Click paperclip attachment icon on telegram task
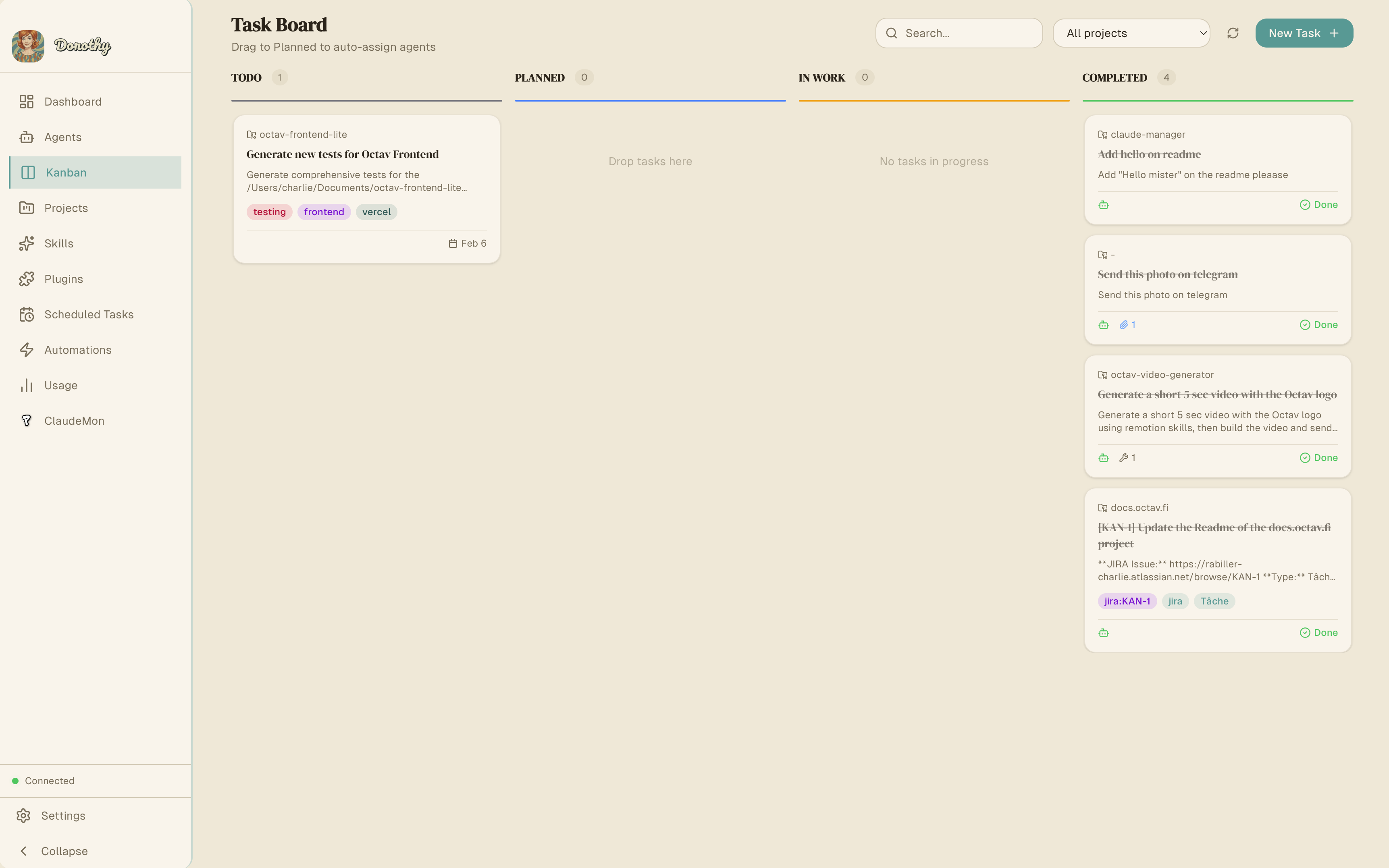This screenshot has height=868, width=1389. (1123, 325)
